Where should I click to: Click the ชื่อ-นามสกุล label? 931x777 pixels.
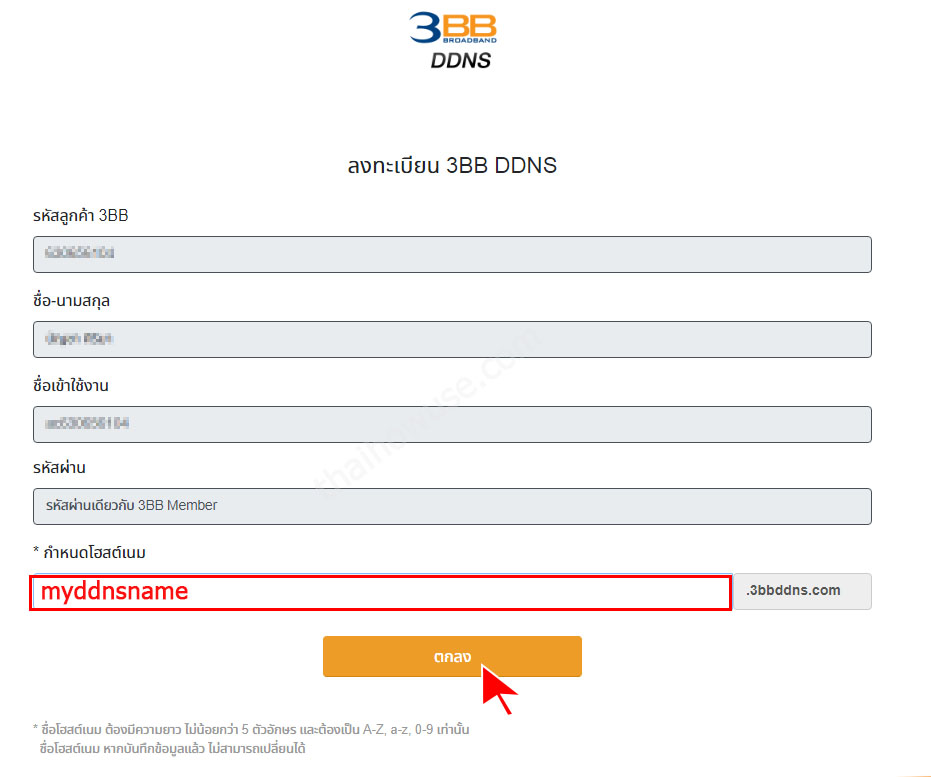coord(71,300)
